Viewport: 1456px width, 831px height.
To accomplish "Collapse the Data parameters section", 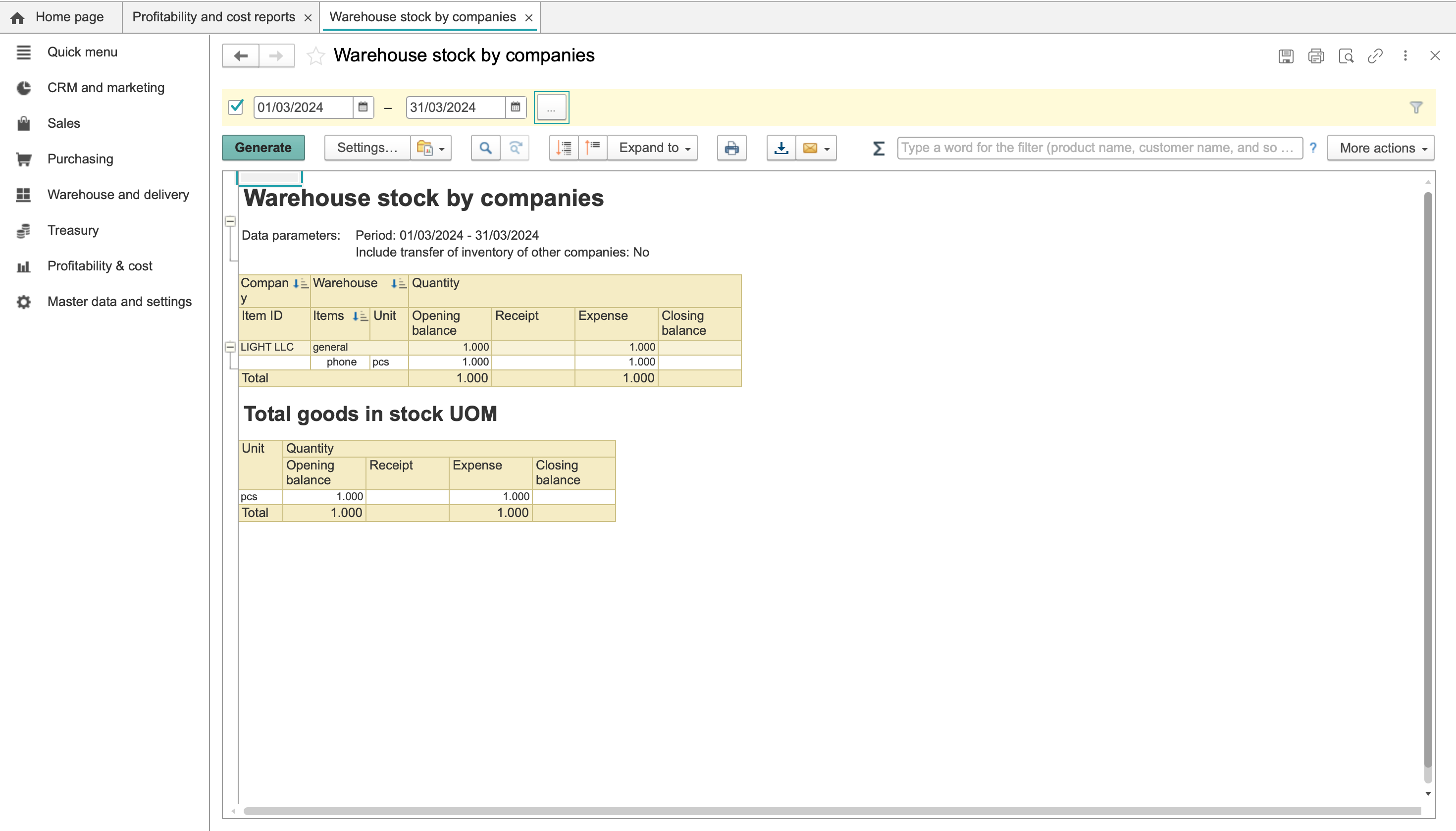I will pos(230,221).
